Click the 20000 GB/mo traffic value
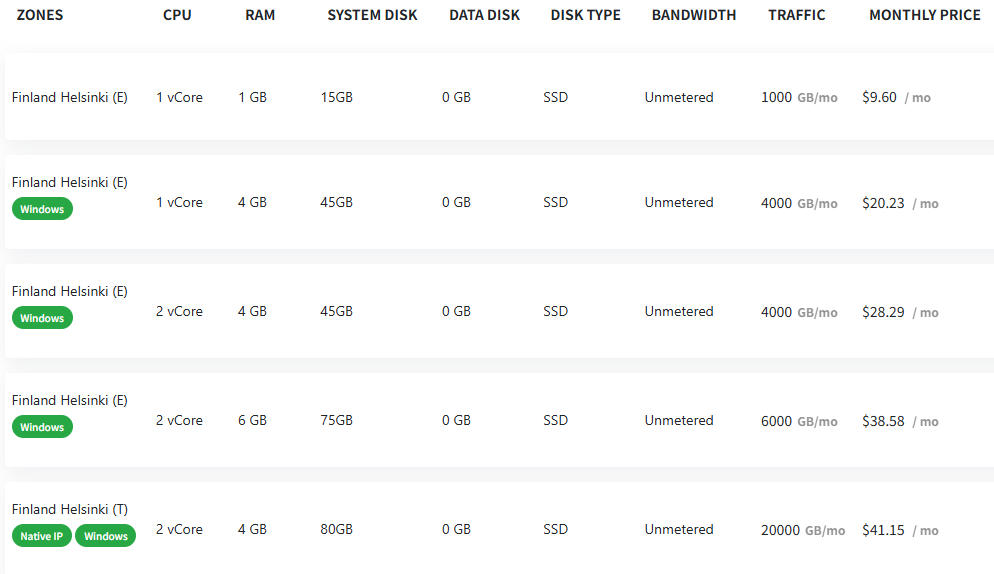 tap(803, 530)
